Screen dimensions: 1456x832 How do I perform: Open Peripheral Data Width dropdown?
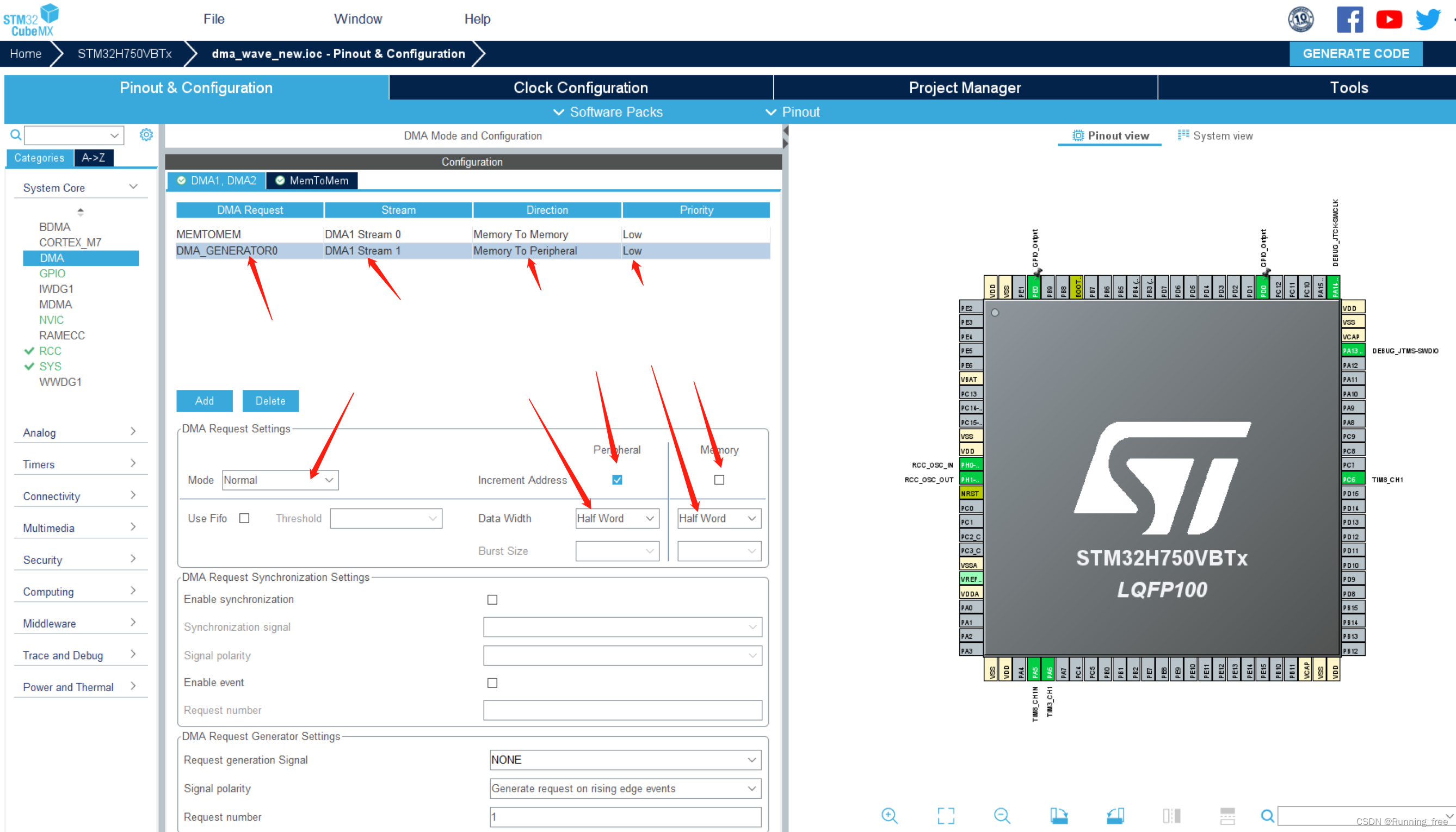617,518
